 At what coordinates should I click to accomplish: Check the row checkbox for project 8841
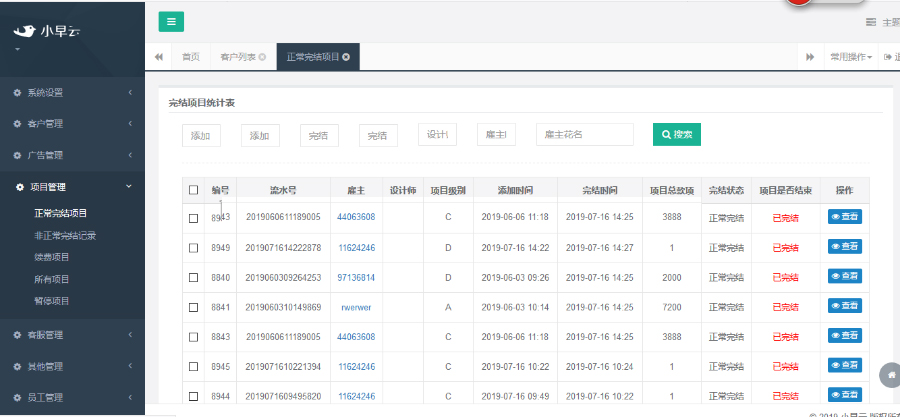point(193,307)
